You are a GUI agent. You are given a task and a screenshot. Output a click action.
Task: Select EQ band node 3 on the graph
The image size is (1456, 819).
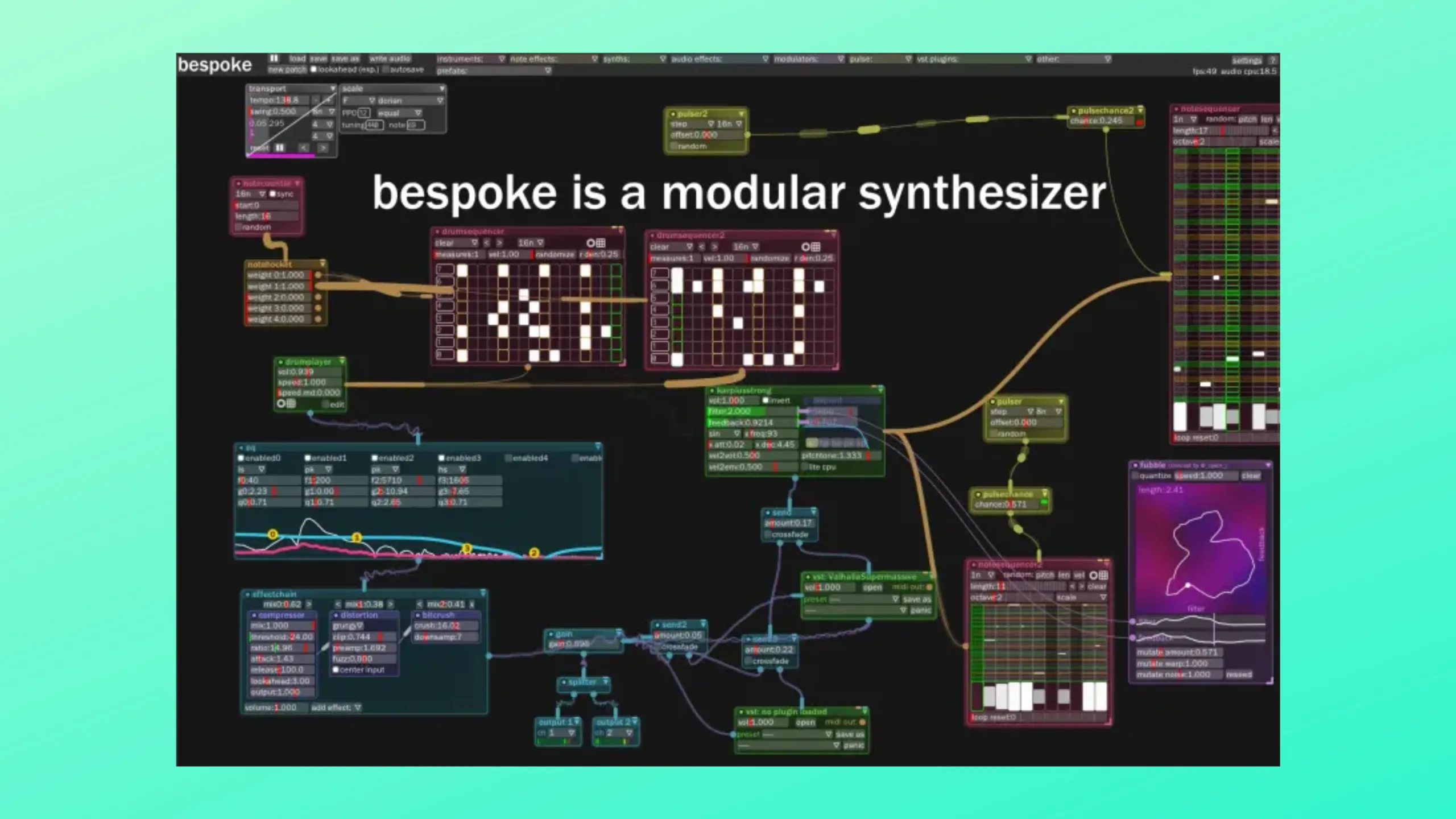point(467,548)
